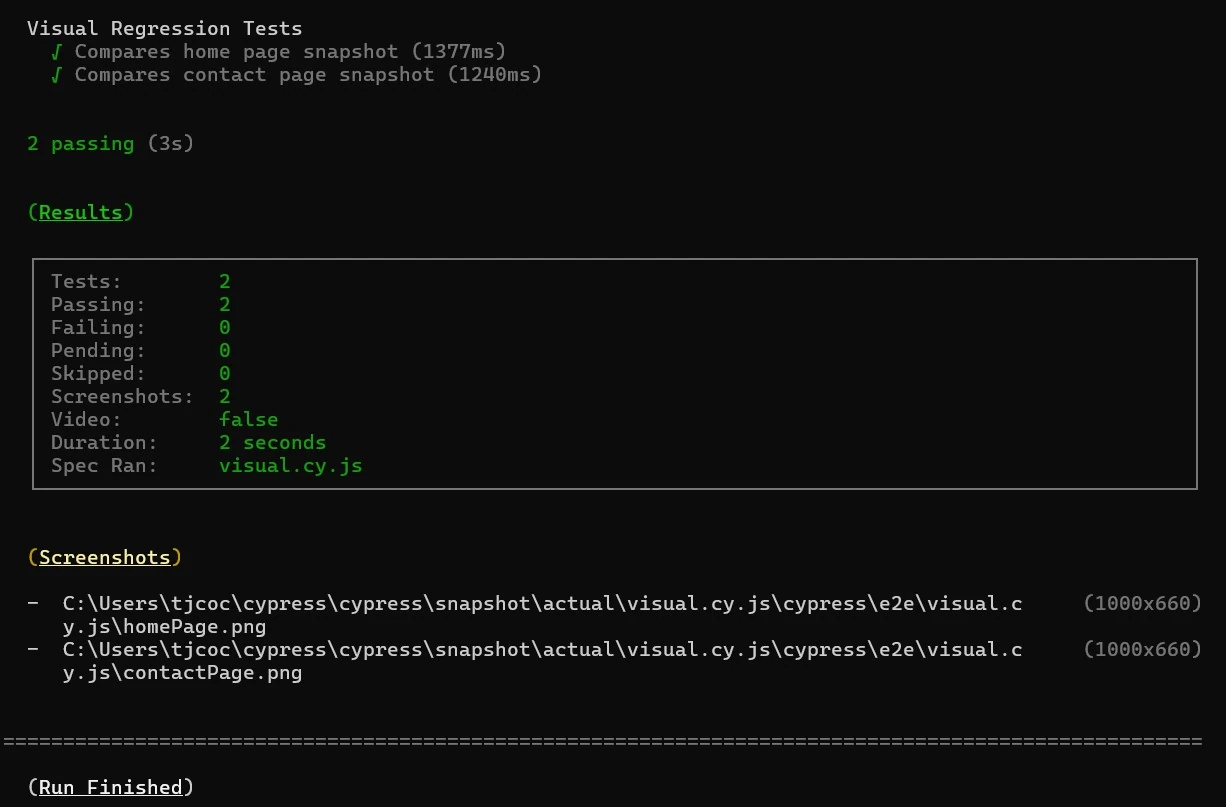Click the 1240ms duration of contact test
Screen dimensions: 1226x807
494,74
